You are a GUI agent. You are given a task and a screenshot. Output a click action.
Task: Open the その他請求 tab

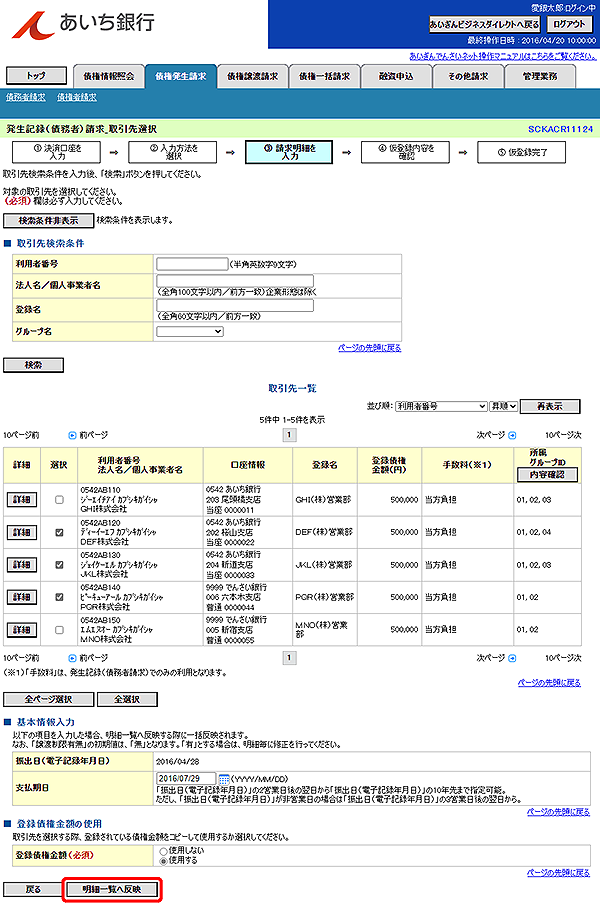[468, 76]
